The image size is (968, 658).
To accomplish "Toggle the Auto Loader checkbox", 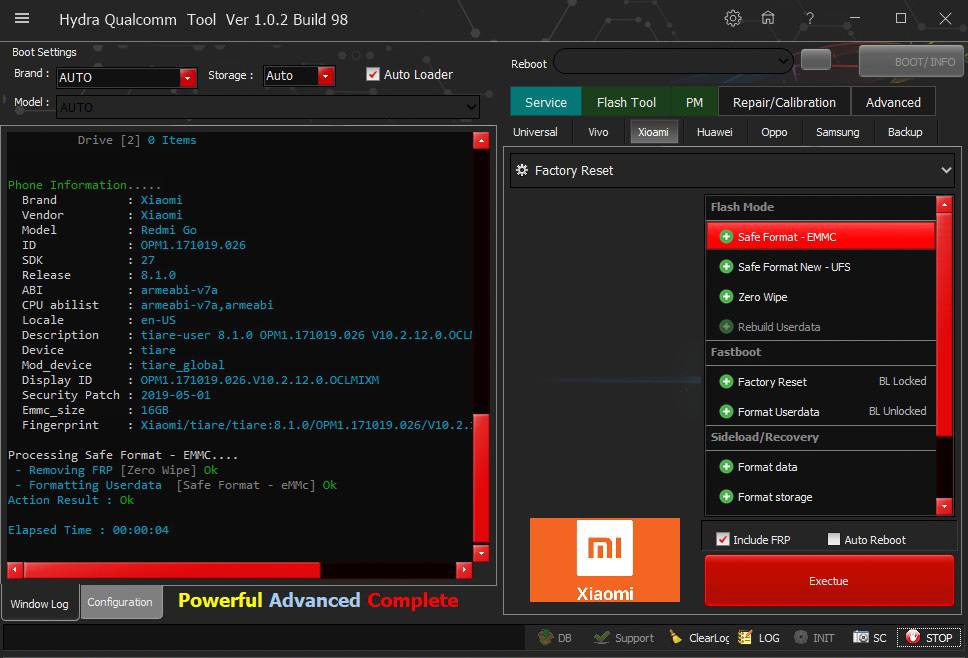I will 373,74.
